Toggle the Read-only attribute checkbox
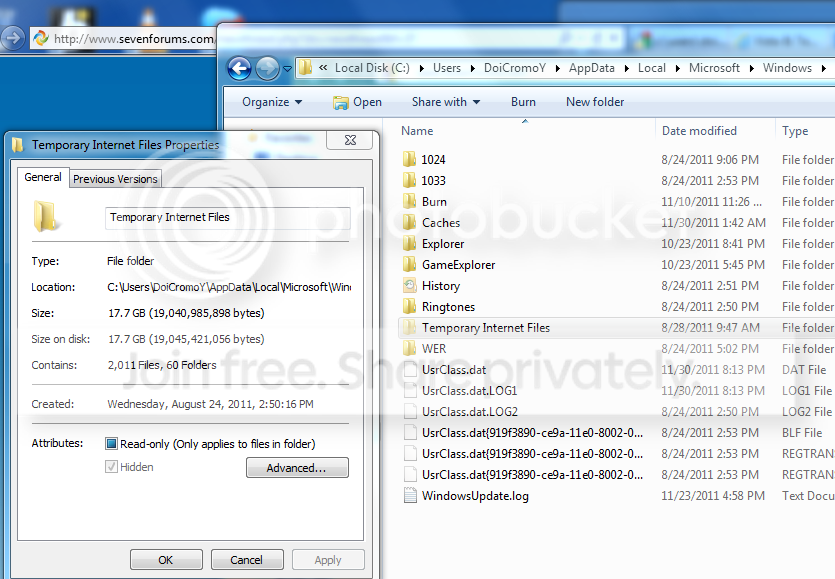835x579 pixels. click(x=111, y=444)
